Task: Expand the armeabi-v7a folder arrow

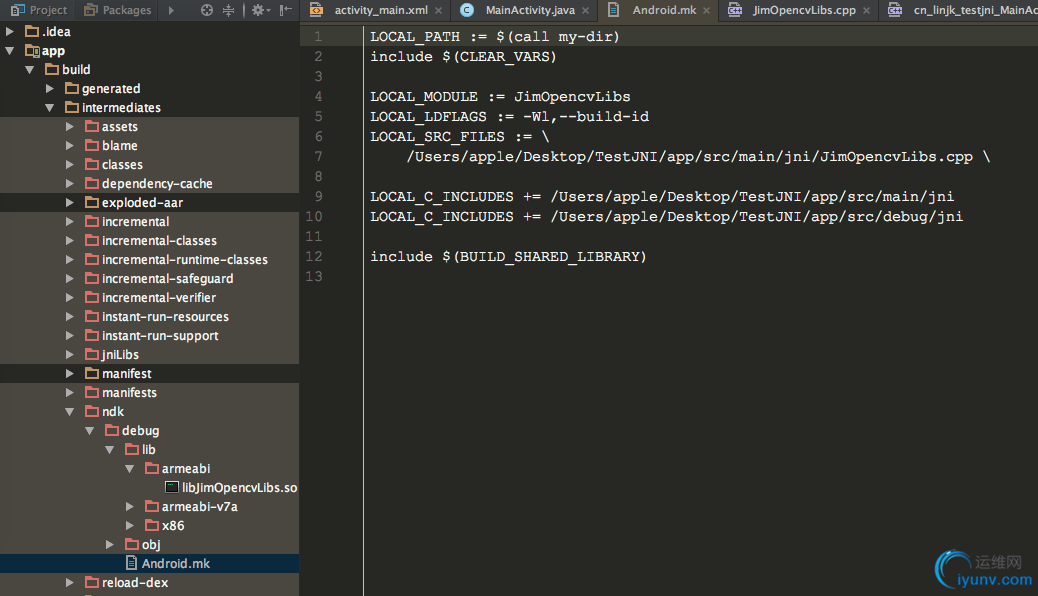Action: (130, 507)
